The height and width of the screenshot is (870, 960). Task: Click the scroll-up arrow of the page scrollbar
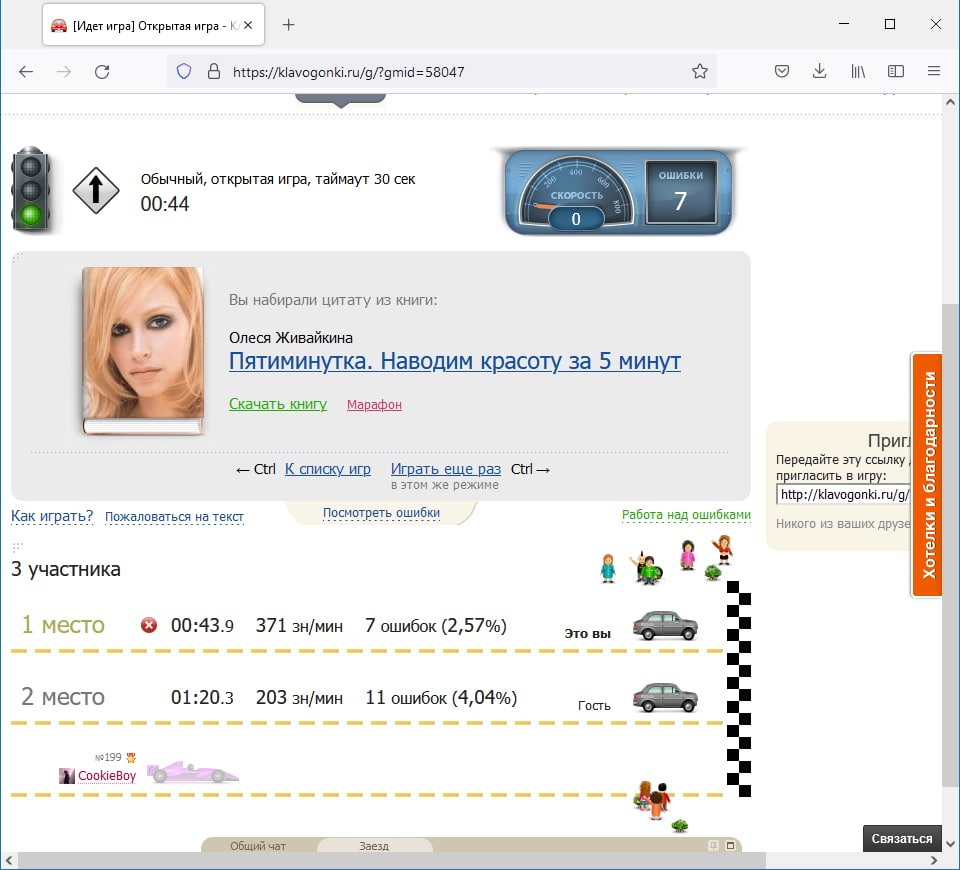point(950,102)
